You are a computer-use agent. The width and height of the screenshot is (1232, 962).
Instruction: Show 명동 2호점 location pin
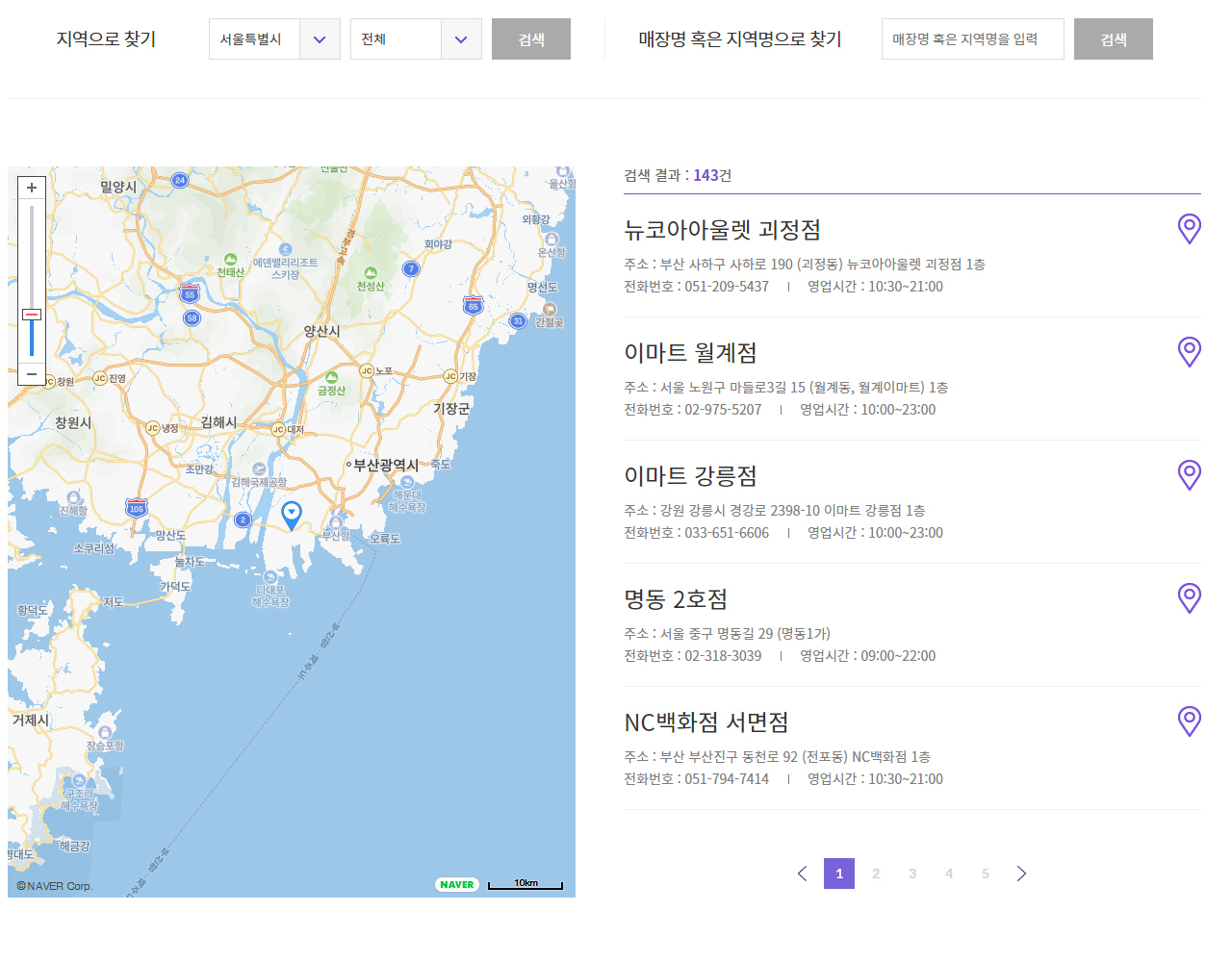point(1190,598)
